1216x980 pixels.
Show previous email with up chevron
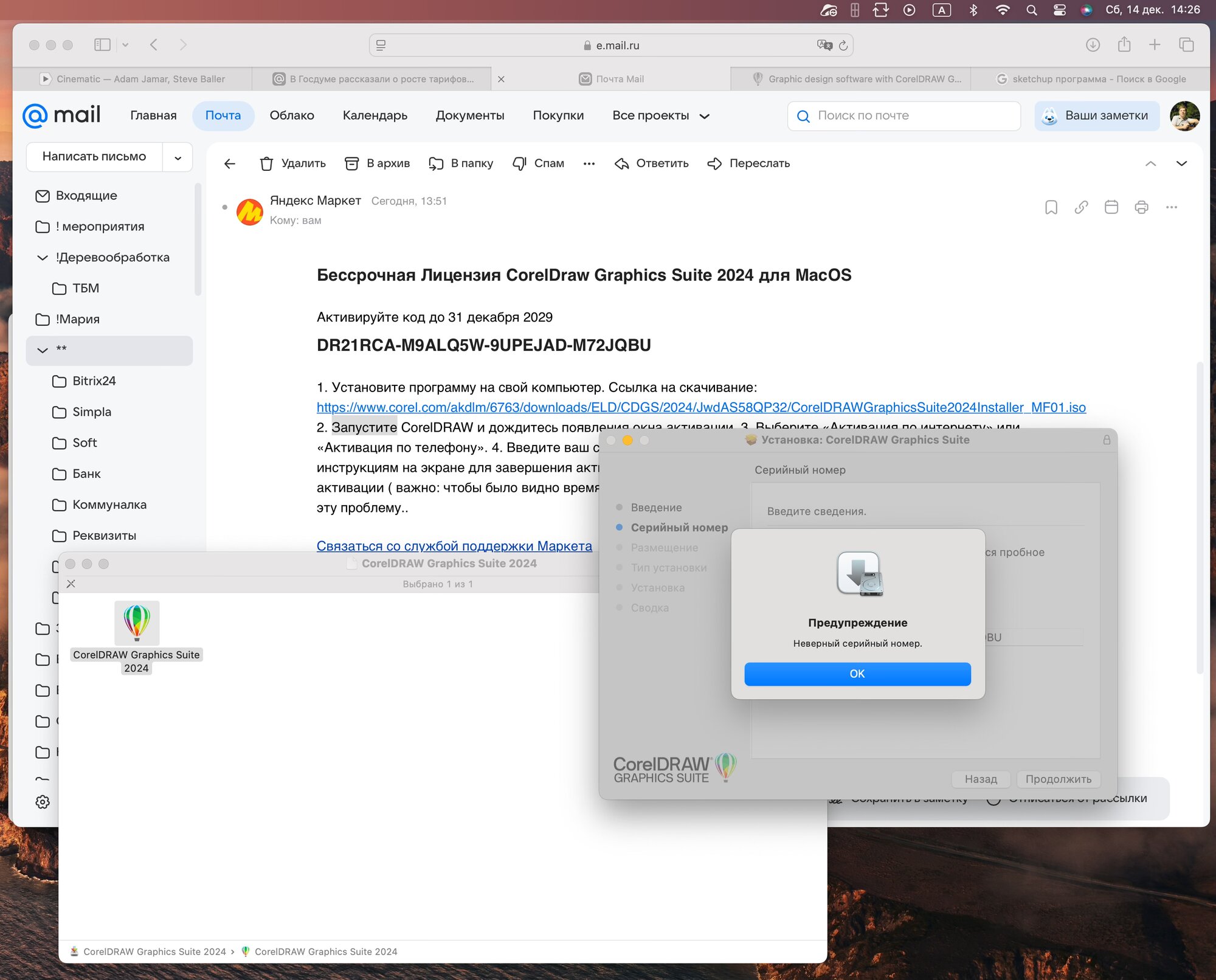[x=1150, y=164]
